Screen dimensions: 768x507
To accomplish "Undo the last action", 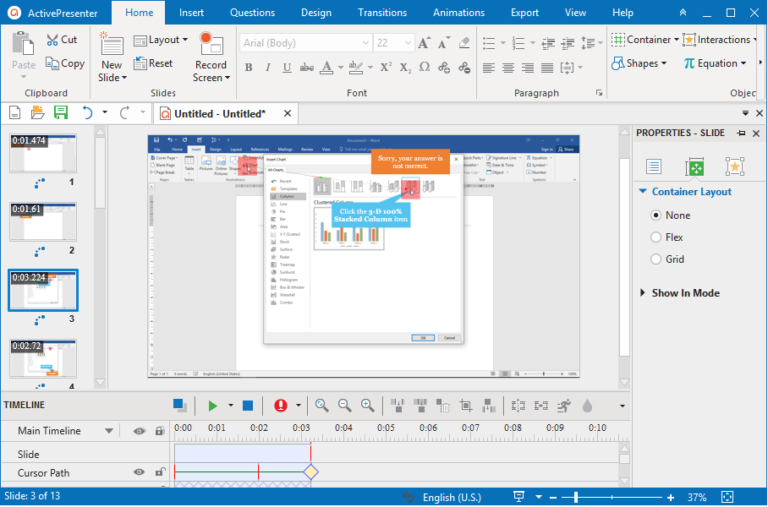I will (x=87, y=113).
